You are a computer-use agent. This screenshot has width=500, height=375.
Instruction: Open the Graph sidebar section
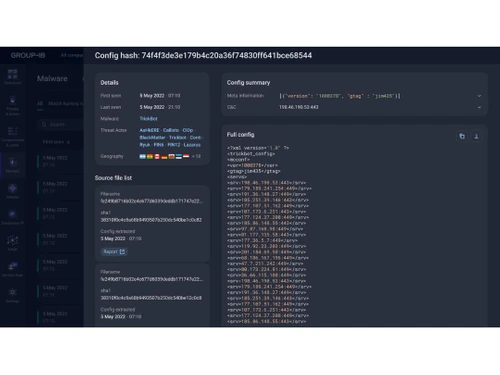click(13, 243)
